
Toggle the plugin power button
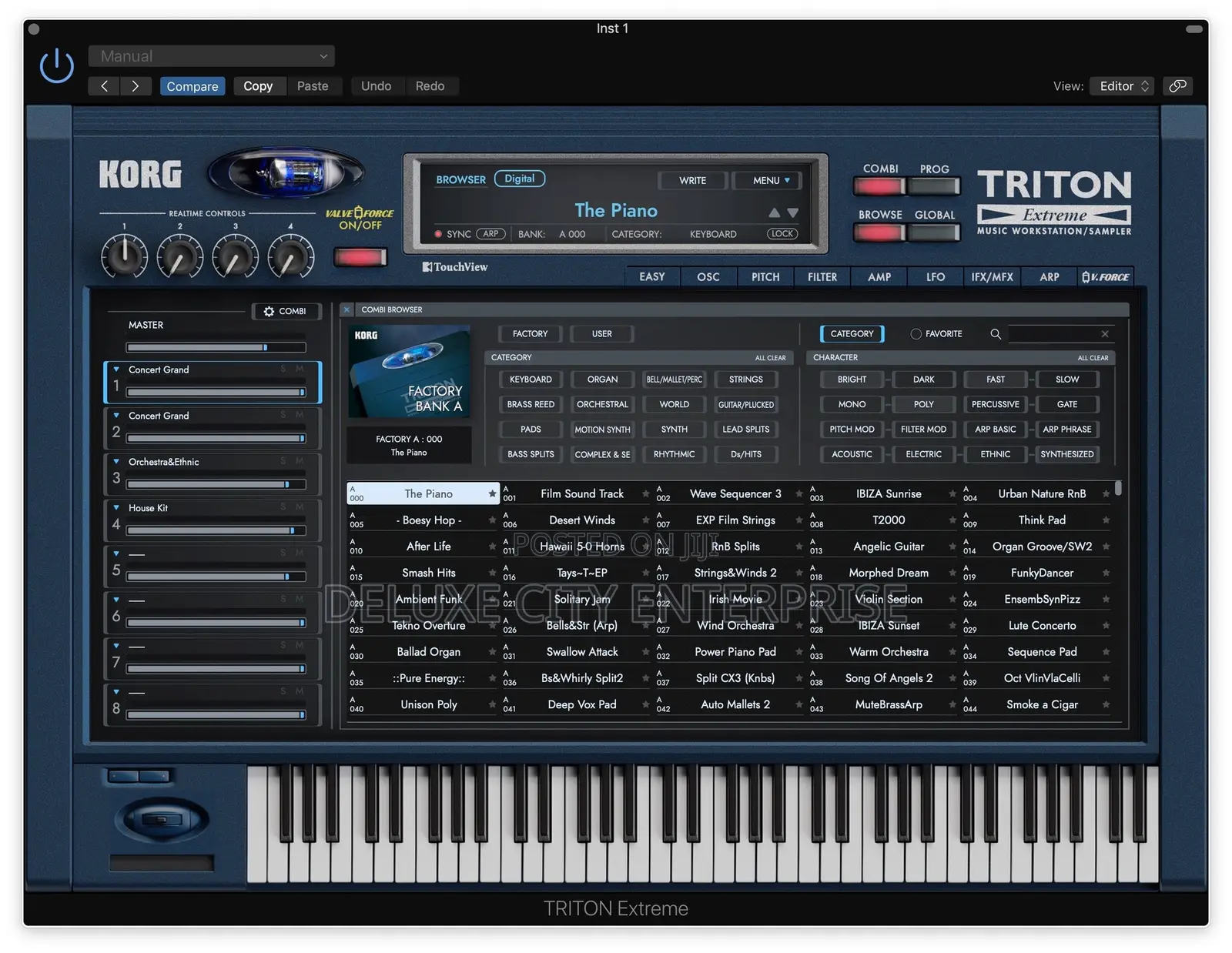56,66
